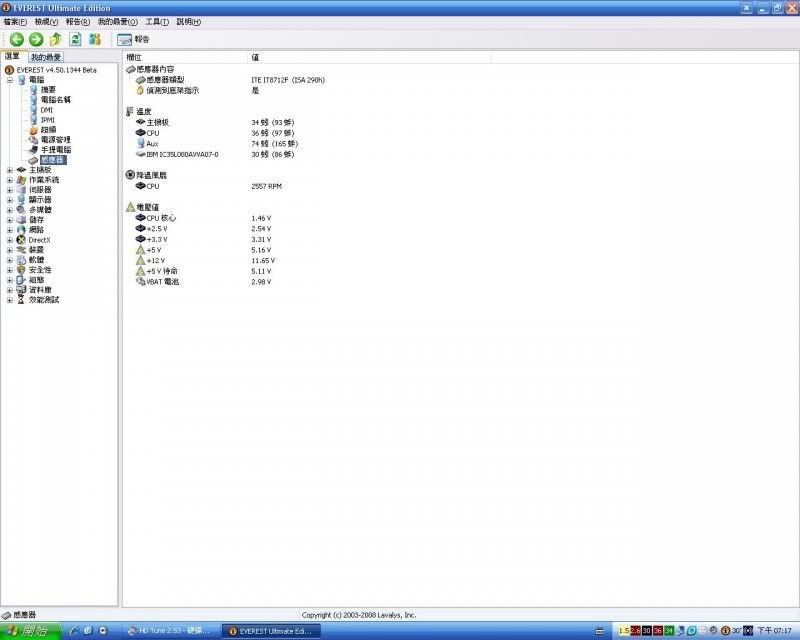Screen dimensions: 800x640
Task: Click the users icon in toolbar
Action: pos(95,39)
